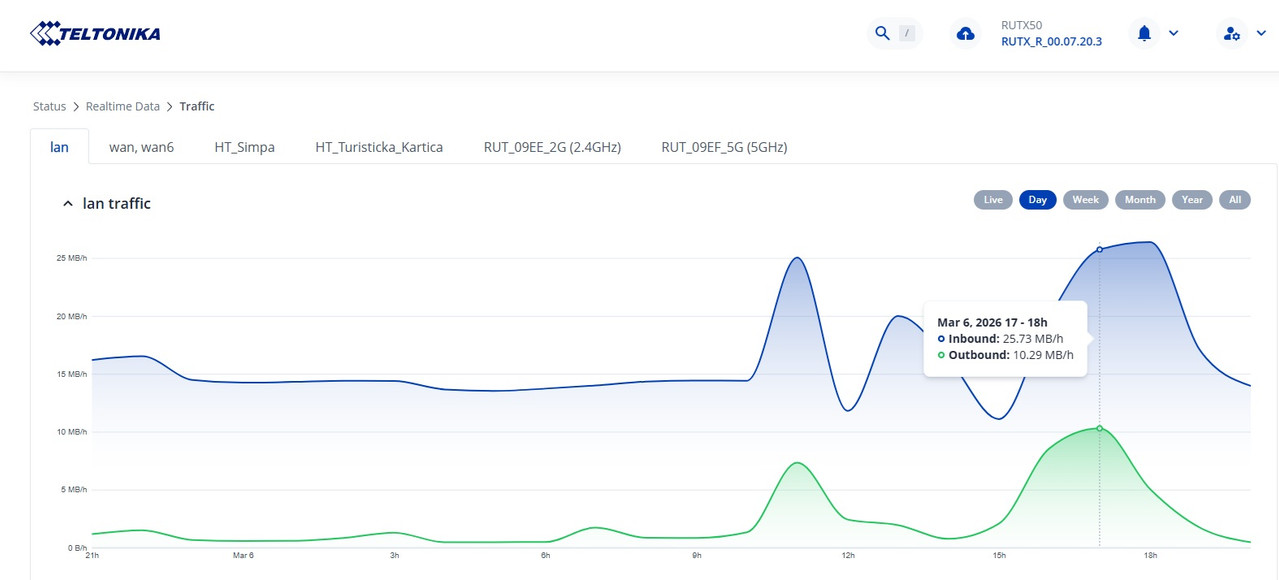Click the 9h time axis label
The image size is (1279, 580).
coord(697,556)
